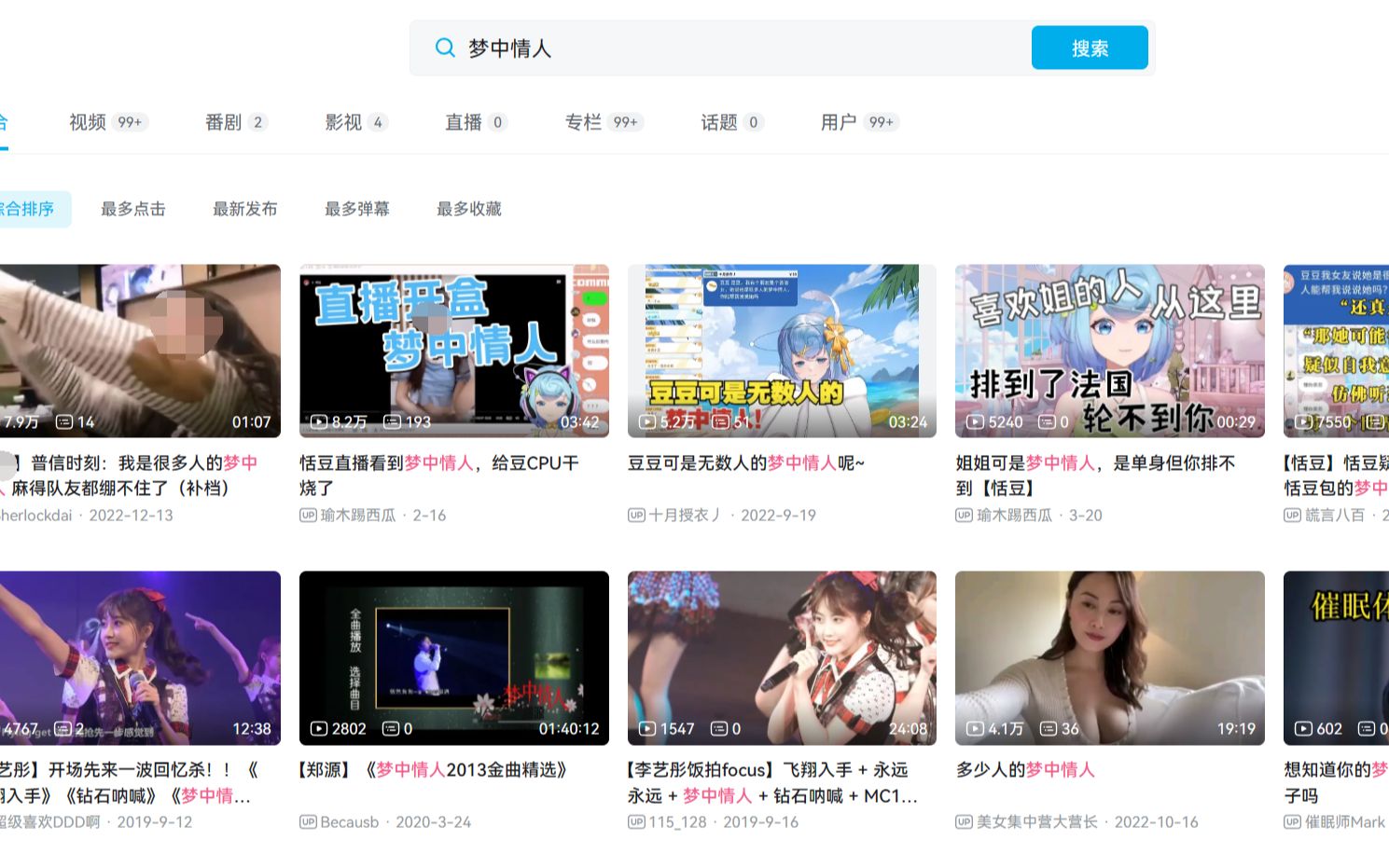
Task: Visit uploader Becausb
Action: [x=350, y=822]
